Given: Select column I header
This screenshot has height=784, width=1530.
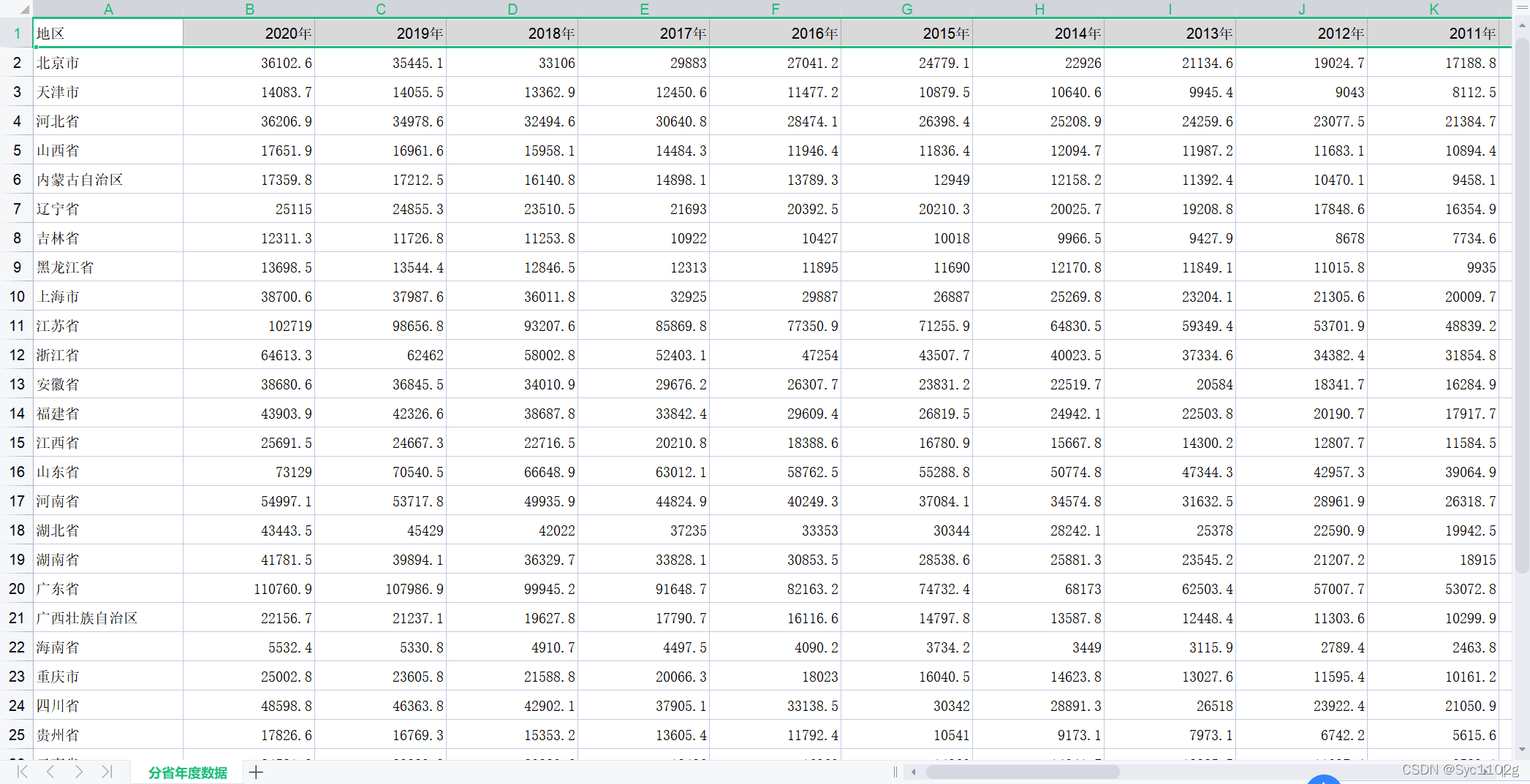Looking at the screenshot, I should coord(1170,9).
